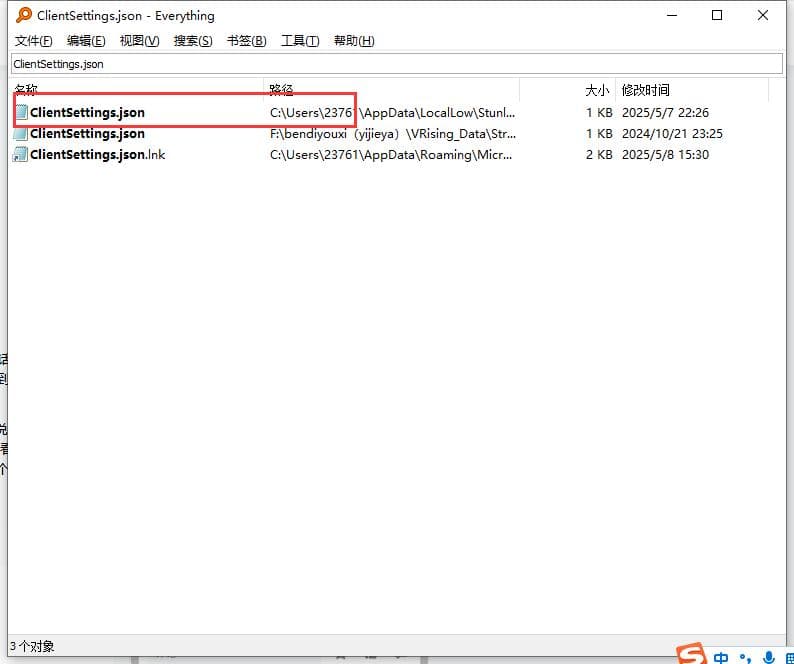794x664 pixels.
Task: Click file icon of the 2024/10/21 23:25 result
Action: (x=21, y=134)
